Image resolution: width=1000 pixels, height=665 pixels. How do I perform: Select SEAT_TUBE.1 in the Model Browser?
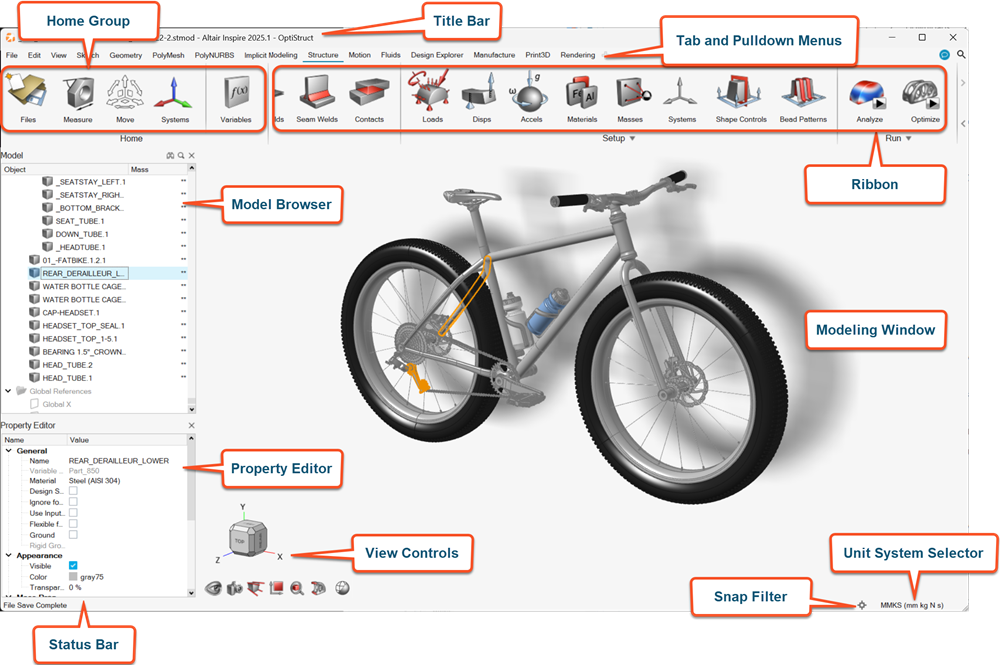tap(80, 221)
